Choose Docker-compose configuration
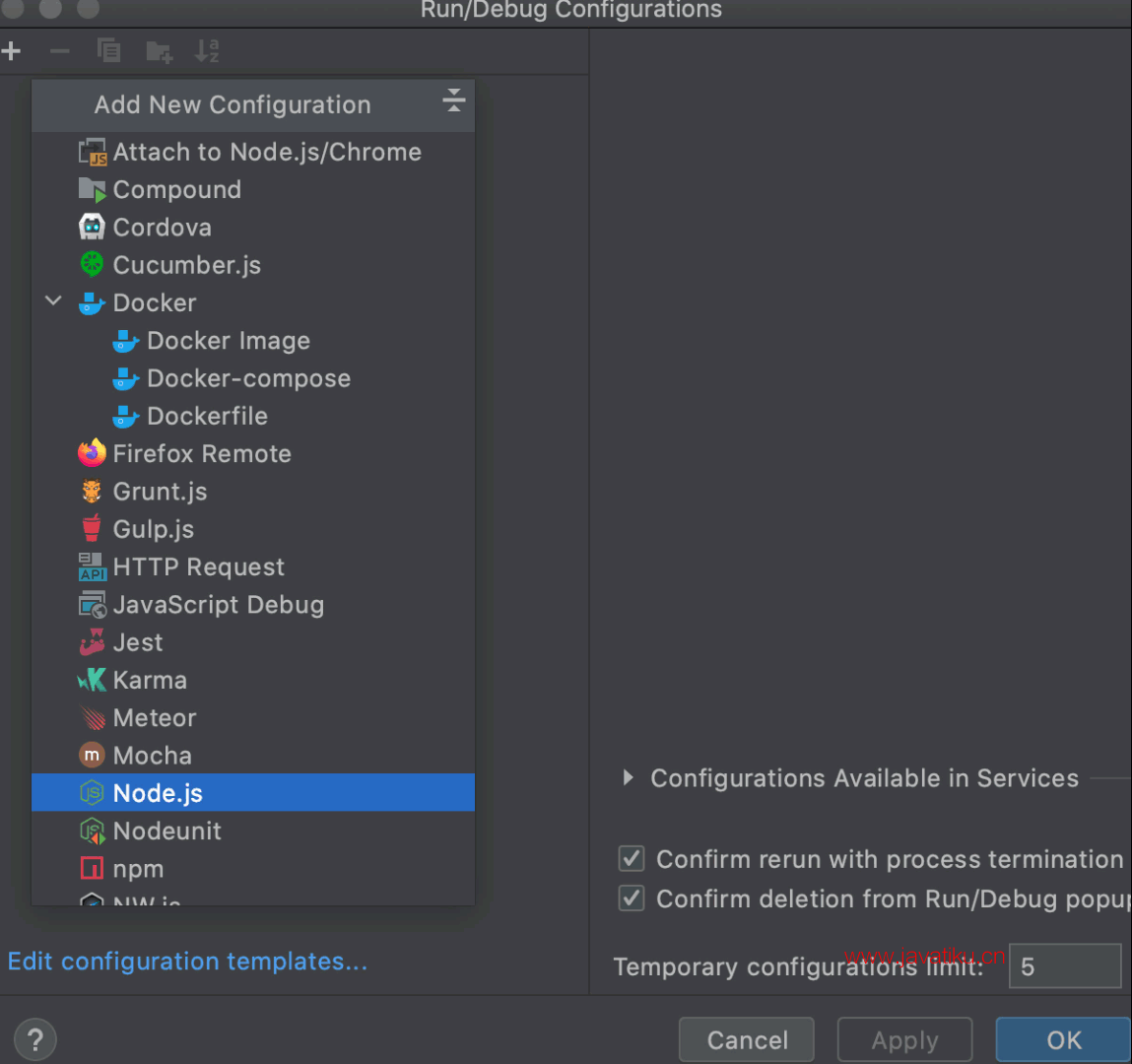 [x=253, y=378]
